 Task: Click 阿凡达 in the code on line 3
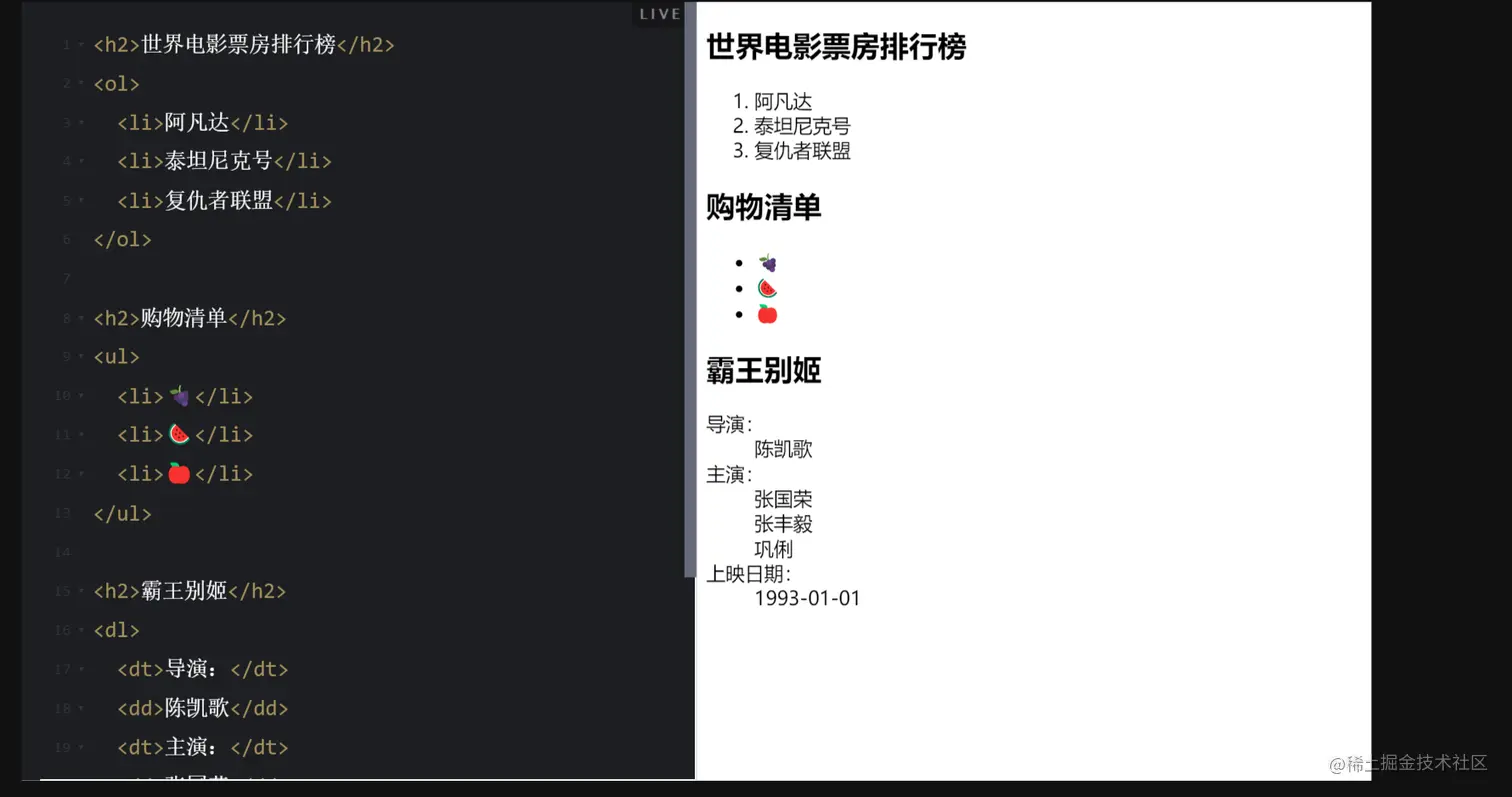(197, 123)
